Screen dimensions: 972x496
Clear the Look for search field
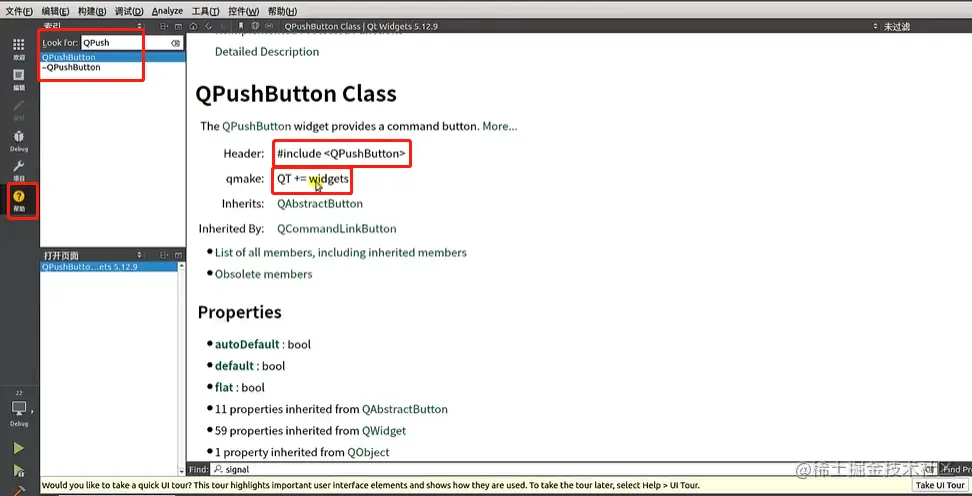click(x=175, y=43)
